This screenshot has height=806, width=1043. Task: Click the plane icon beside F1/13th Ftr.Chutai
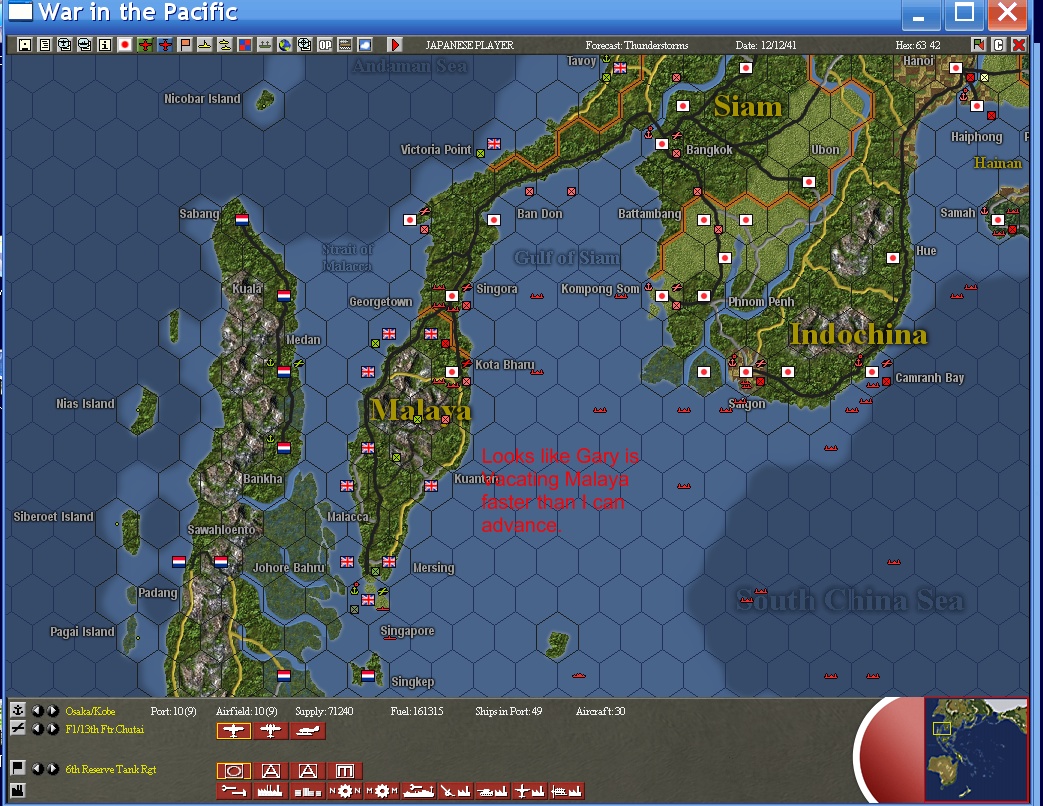tap(18, 728)
